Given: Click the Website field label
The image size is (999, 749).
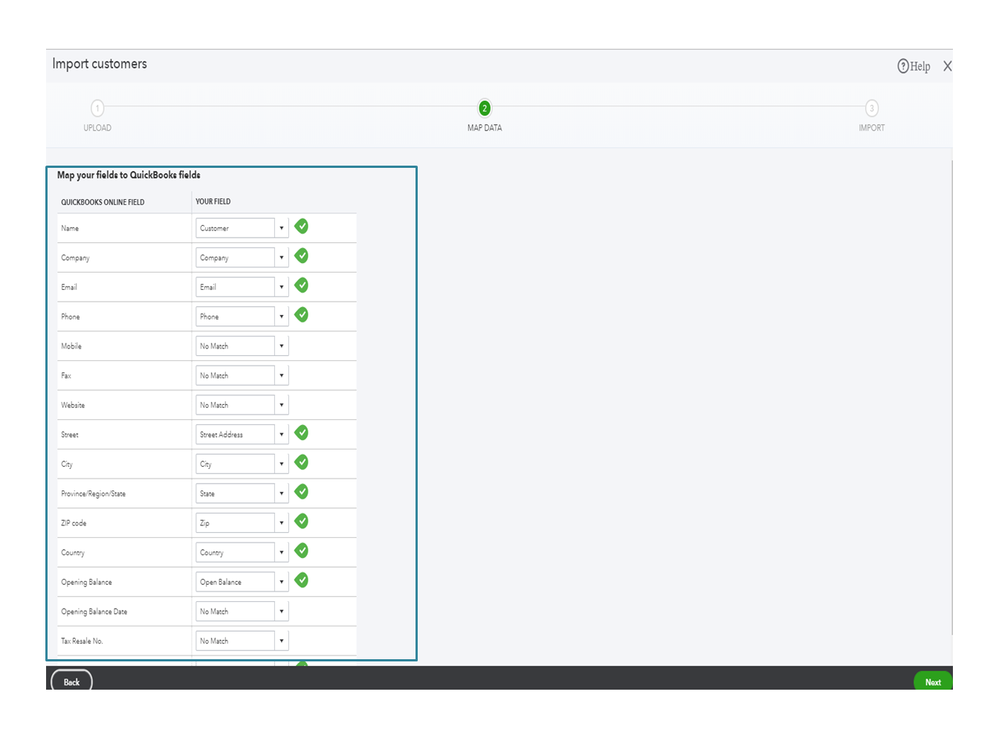Looking at the screenshot, I should coord(73,405).
